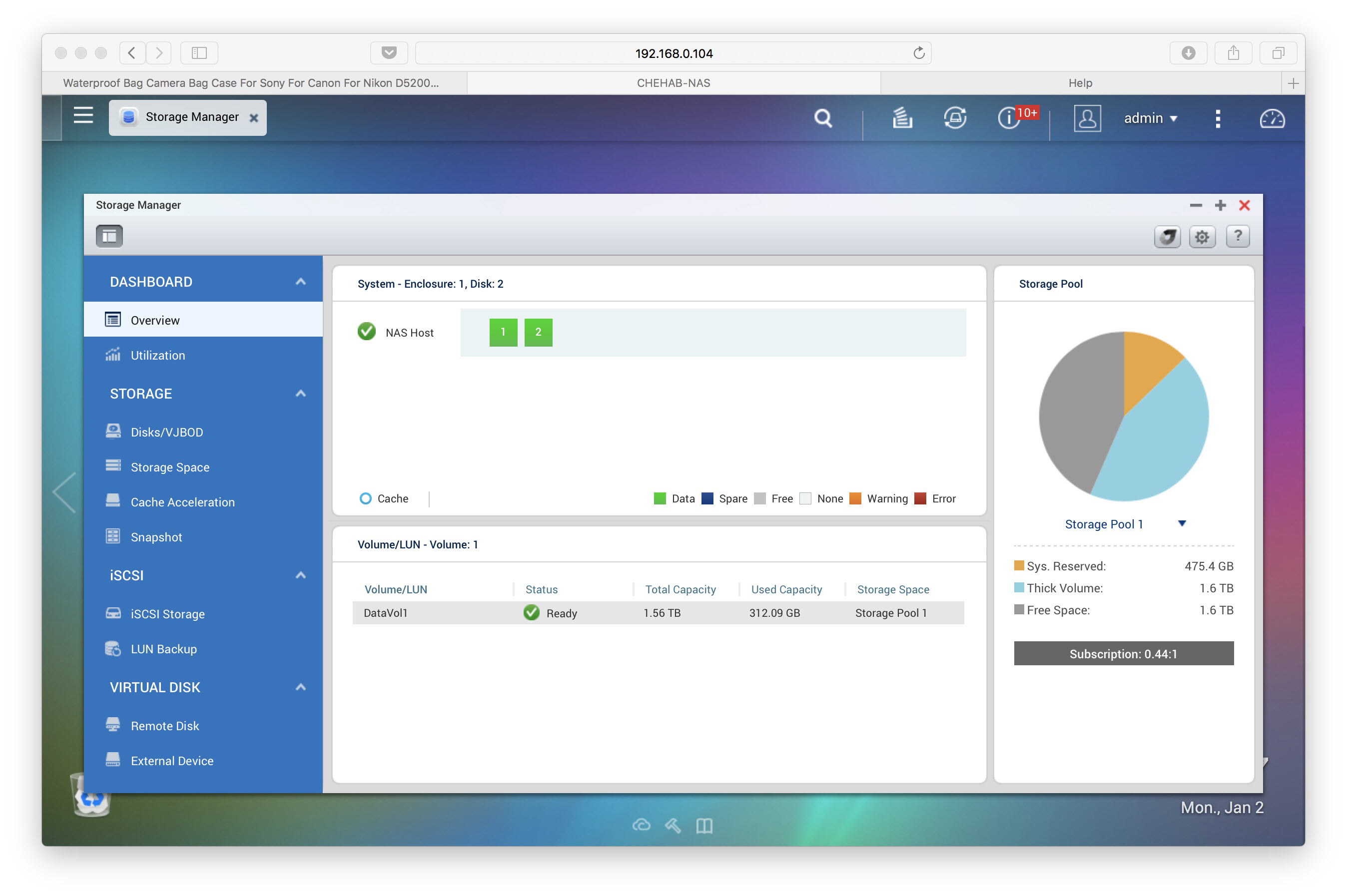This screenshot has width=1347, height=896.
Task: Open LUN Backup page
Action: [x=203, y=649]
